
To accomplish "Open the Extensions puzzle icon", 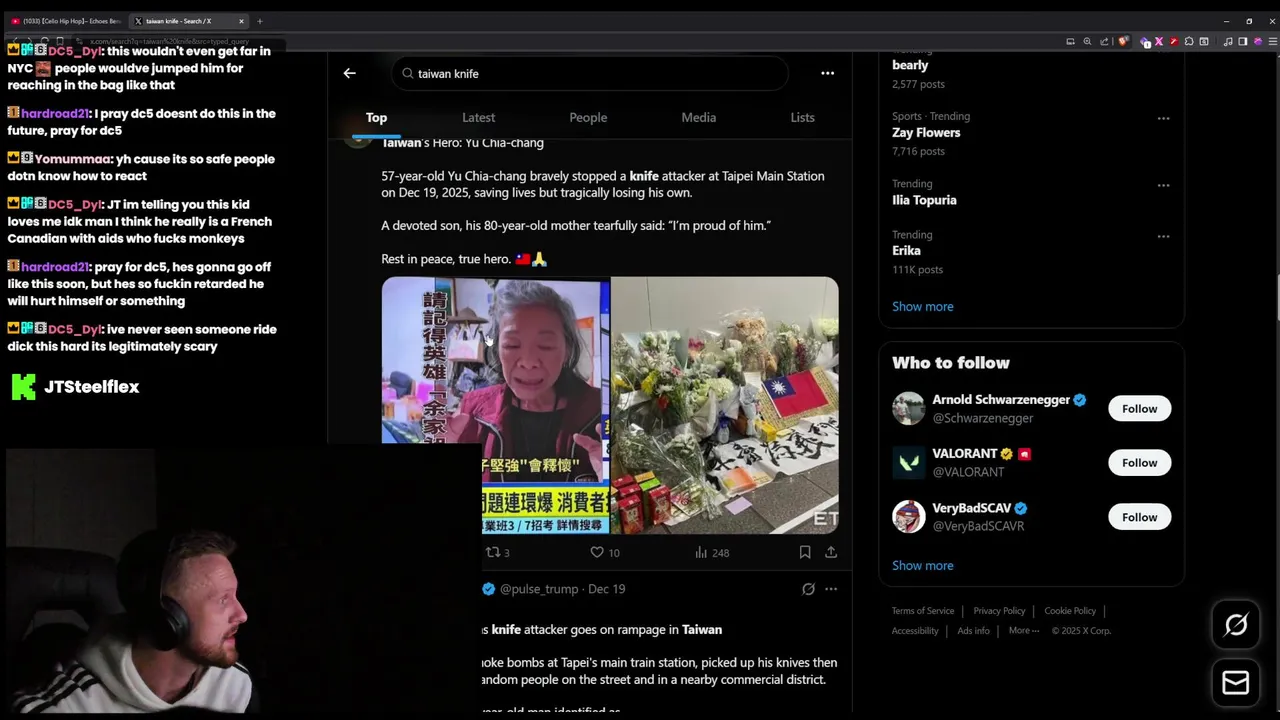I will tap(1189, 41).
